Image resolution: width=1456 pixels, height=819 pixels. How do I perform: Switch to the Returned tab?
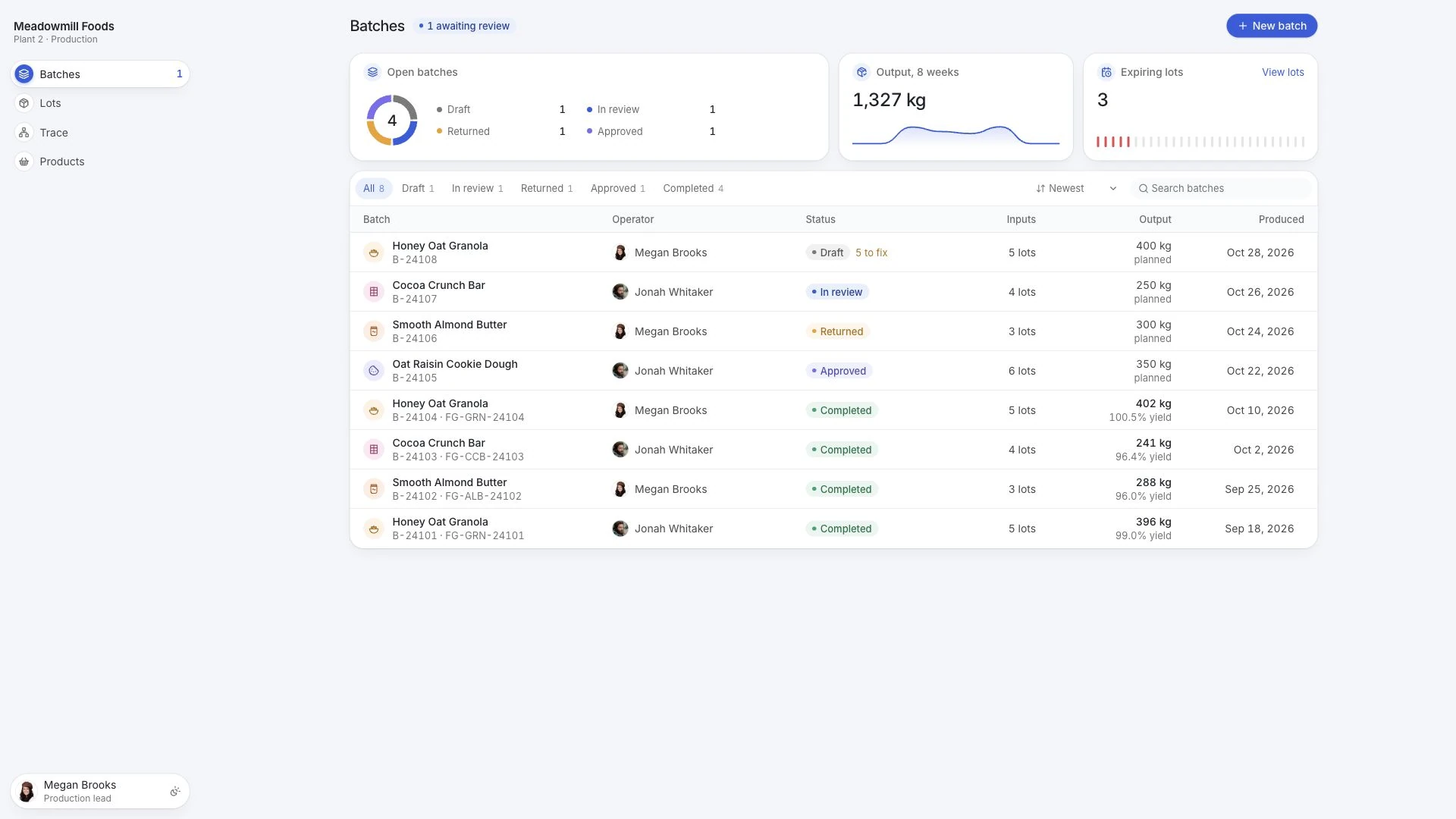coord(547,189)
